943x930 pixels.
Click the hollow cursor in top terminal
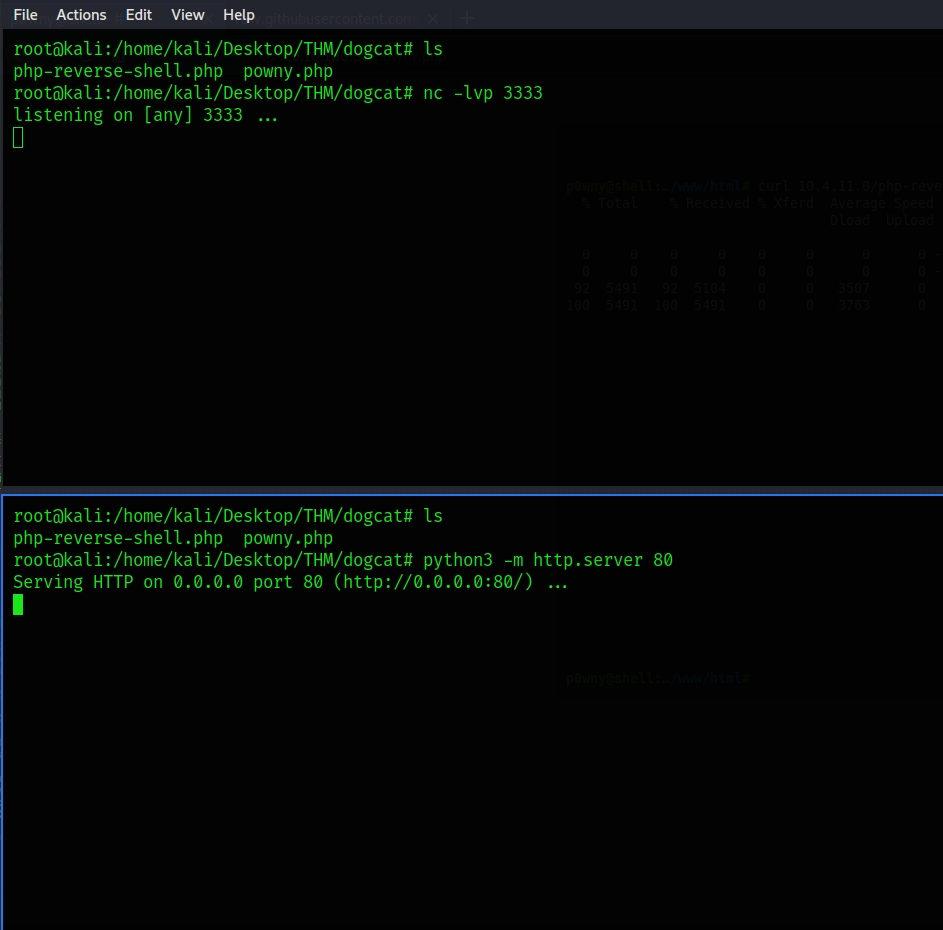click(18, 138)
